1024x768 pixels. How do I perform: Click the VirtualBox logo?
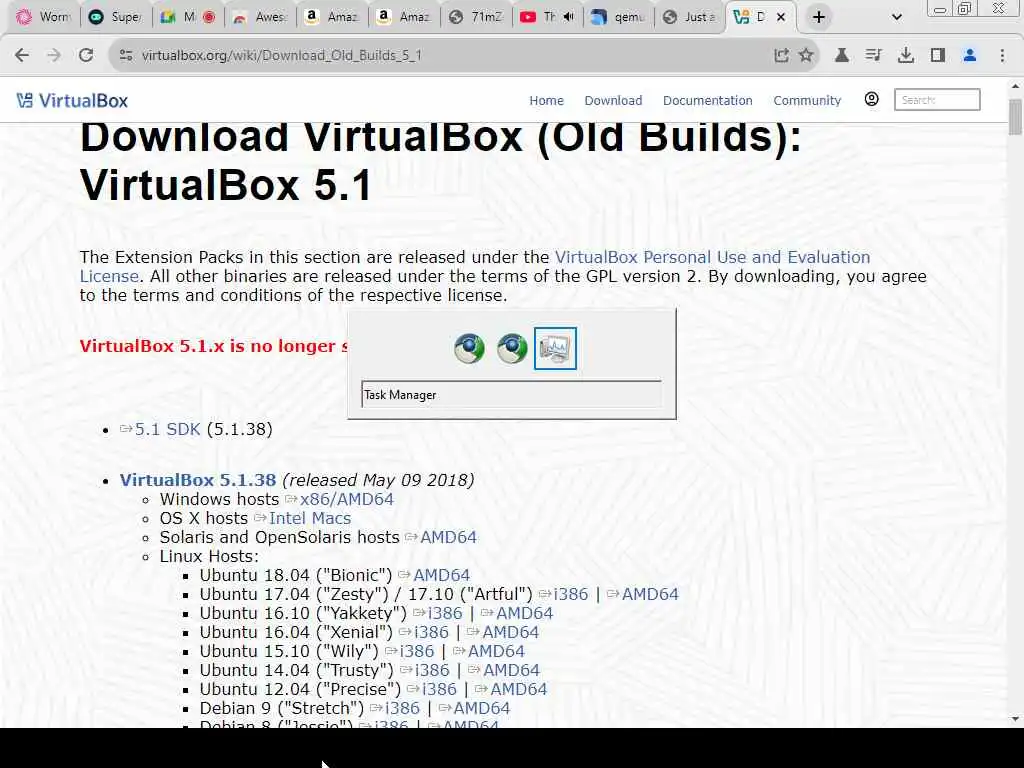tap(72, 101)
